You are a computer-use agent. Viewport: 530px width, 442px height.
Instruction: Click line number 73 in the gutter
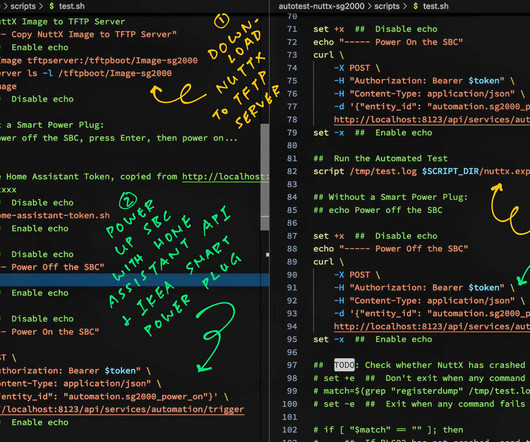point(292,55)
